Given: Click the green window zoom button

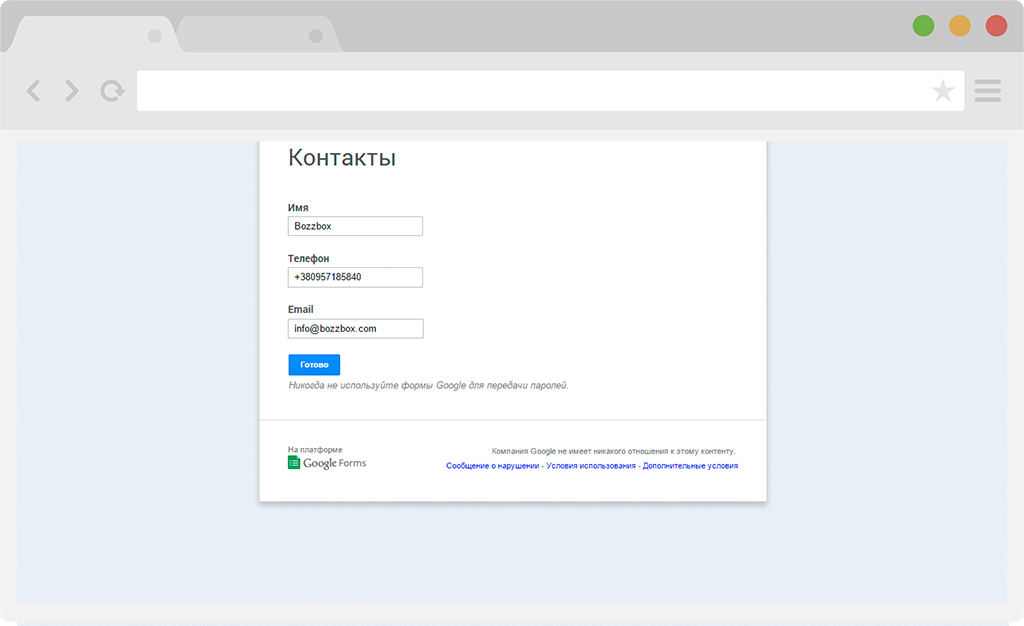Looking at the screenshot, I should 923,25.
